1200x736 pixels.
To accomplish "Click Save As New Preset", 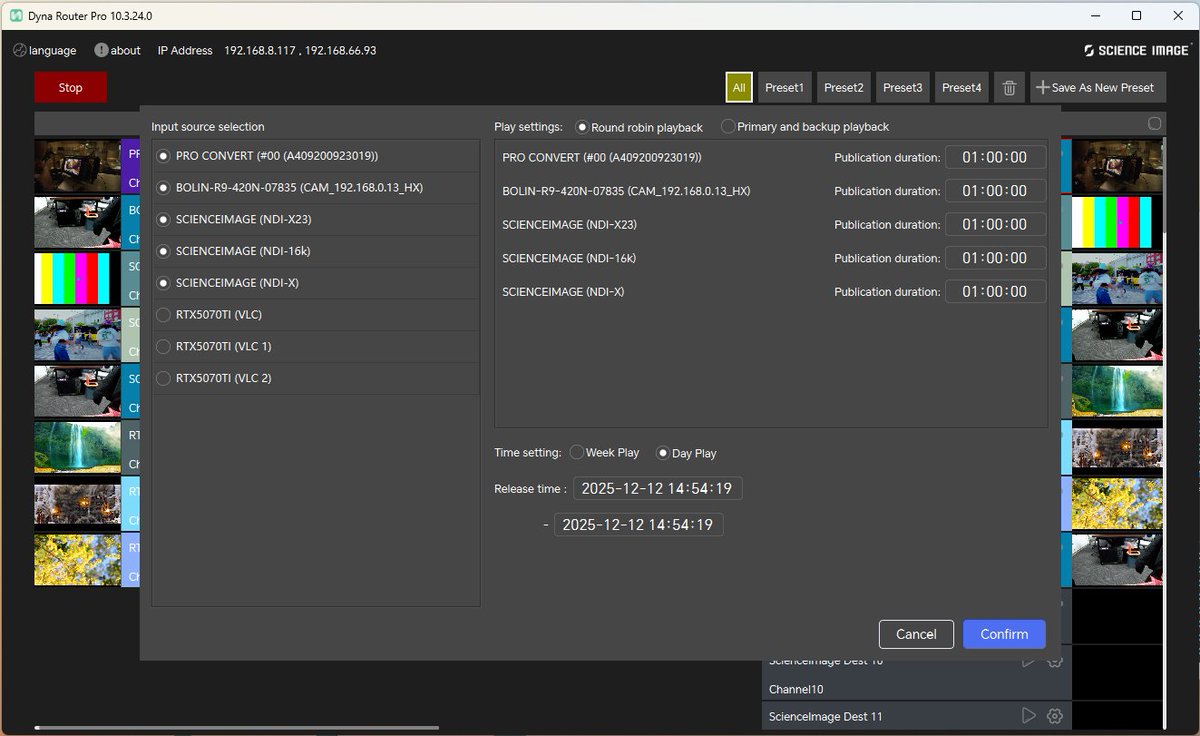I will pos(1096,88).
